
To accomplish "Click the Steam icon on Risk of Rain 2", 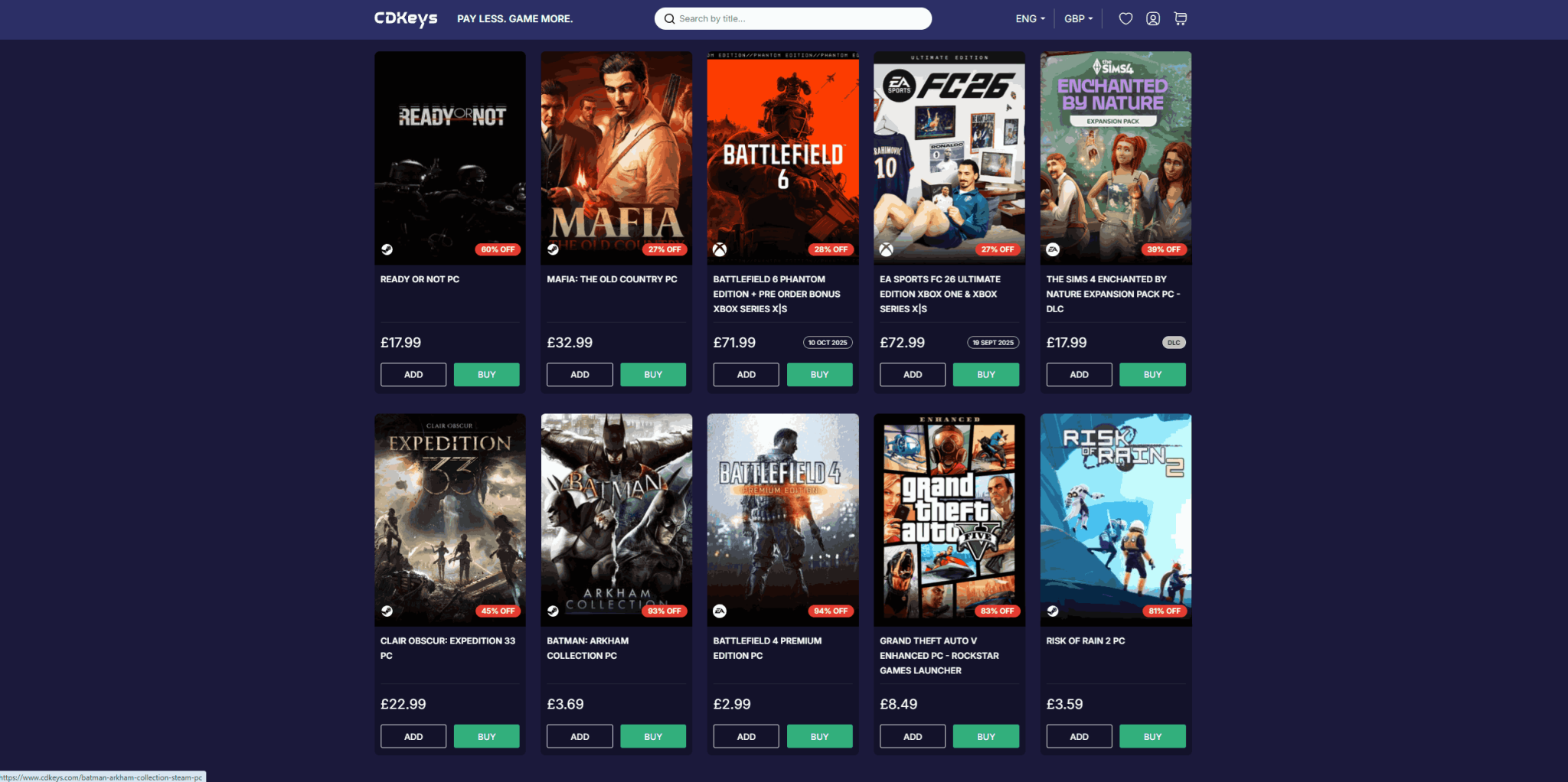I will [1054, 611].
